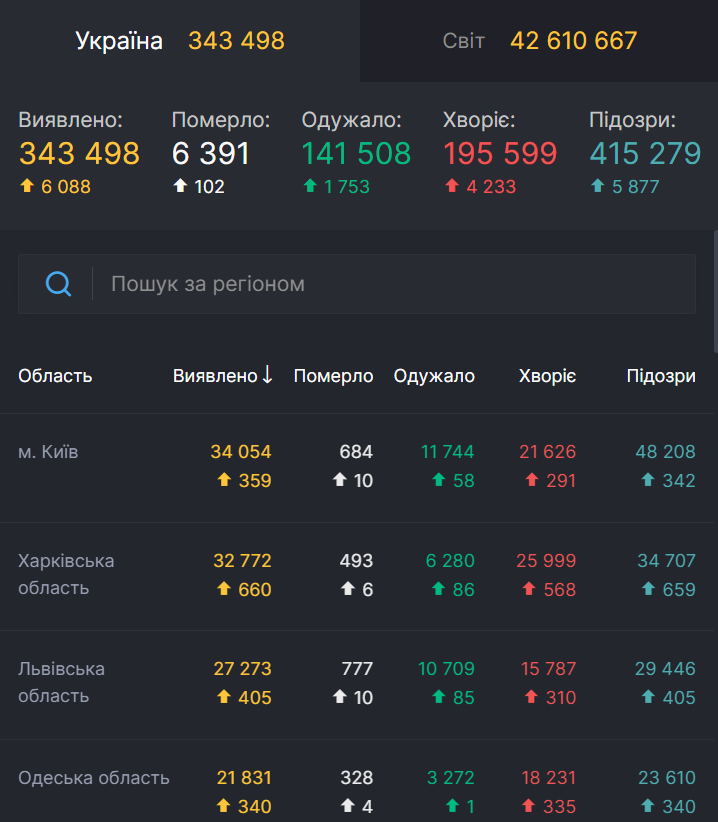718x822 pixels.
Task: Switch to the Світ tab
Action: (538, 41)
